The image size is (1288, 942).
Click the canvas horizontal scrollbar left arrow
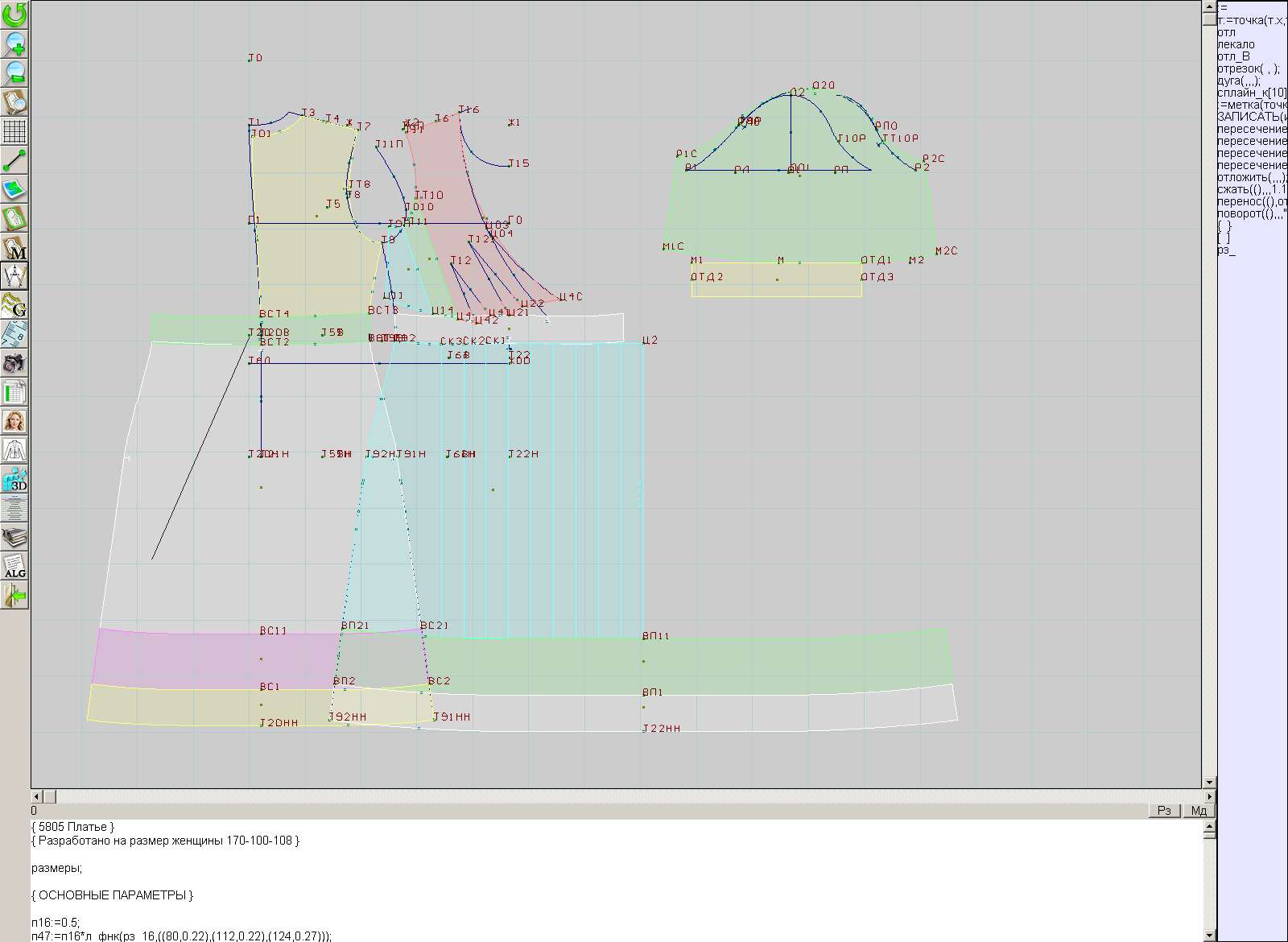tap(37, 796)
